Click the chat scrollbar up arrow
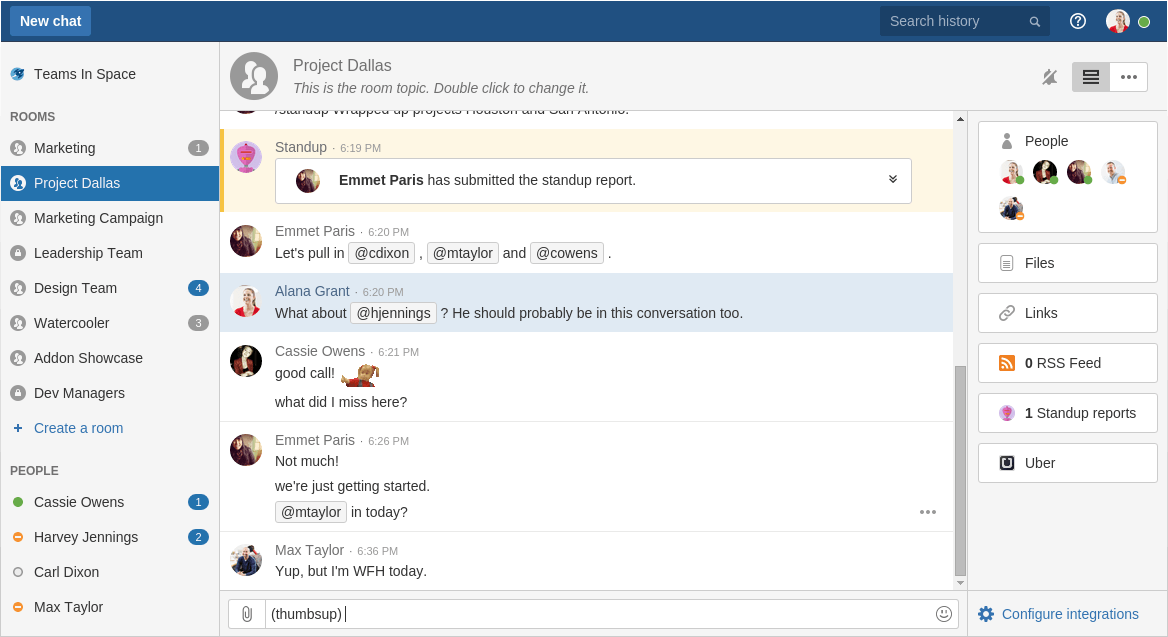This screenshot has height=637, width=1168. tap(960, 119)
